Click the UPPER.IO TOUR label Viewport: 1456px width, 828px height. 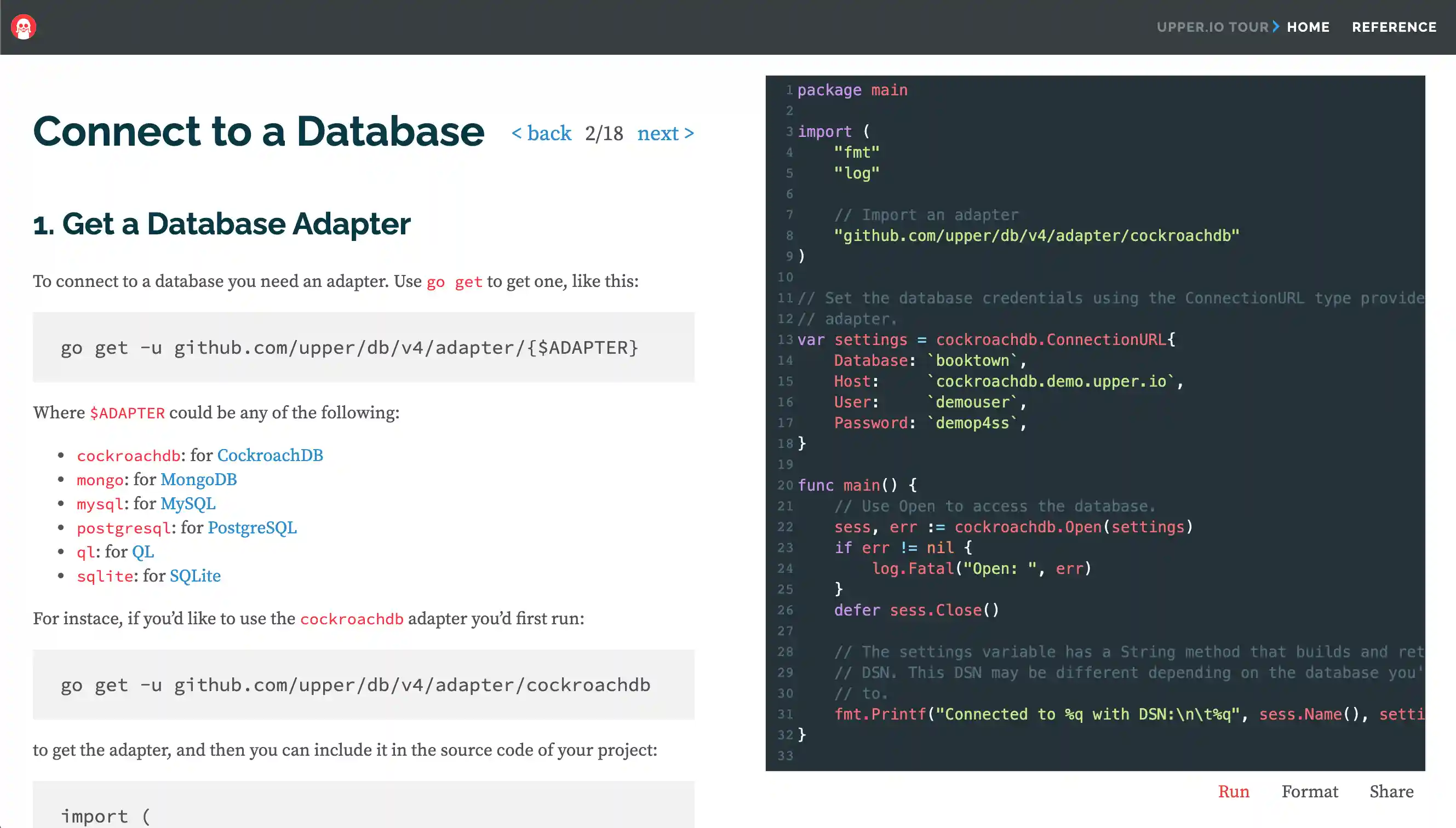1212,27
